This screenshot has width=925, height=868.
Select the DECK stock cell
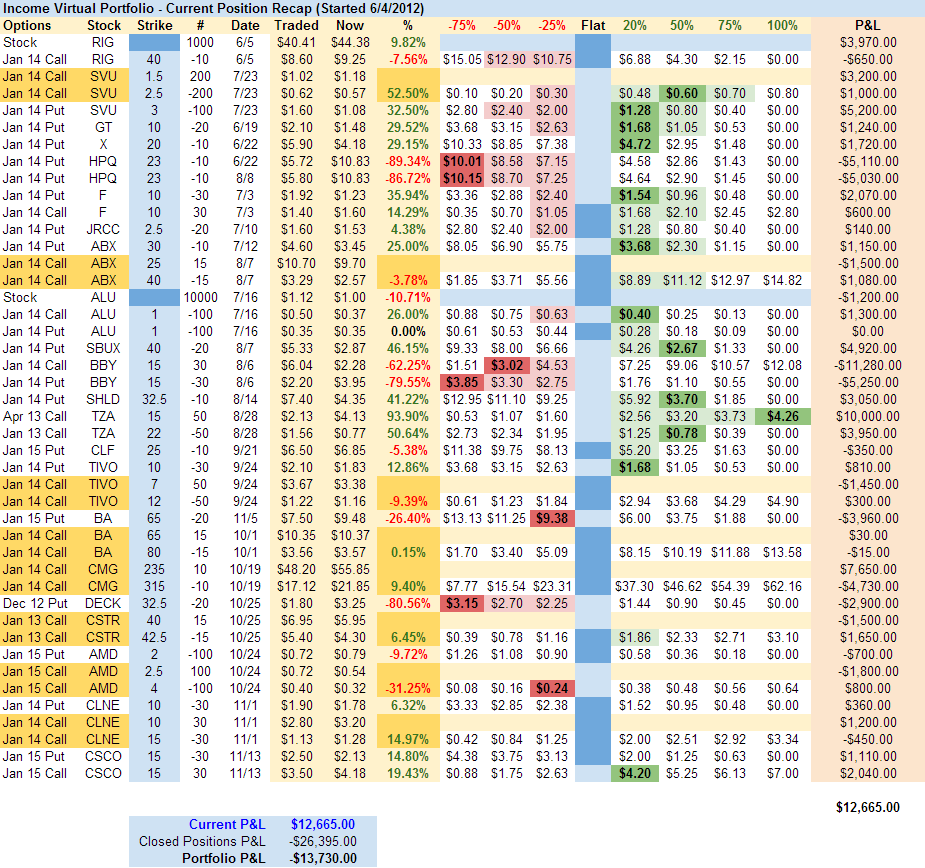pos(104,603)
